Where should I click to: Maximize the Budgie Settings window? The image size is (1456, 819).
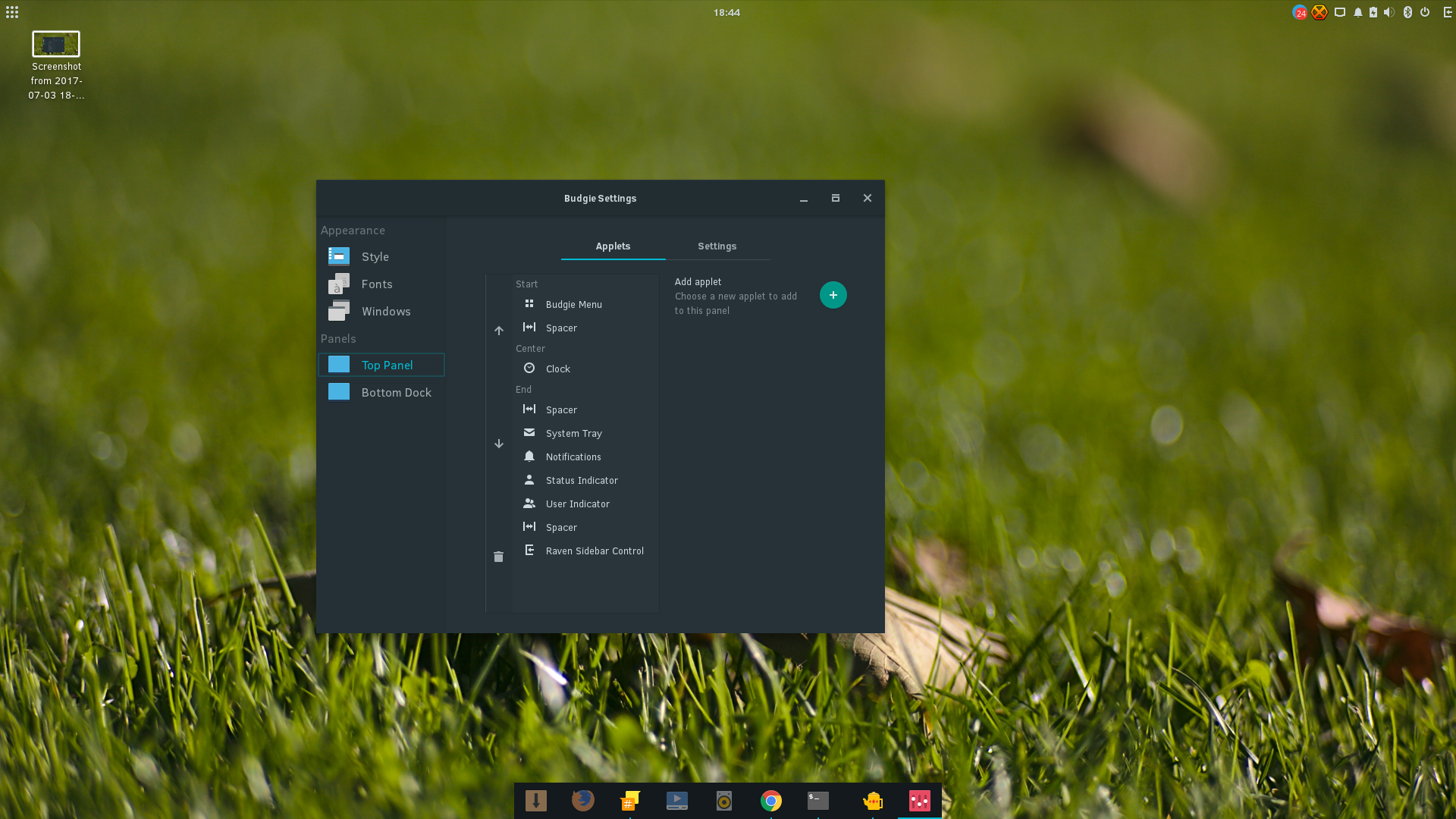tap(836, 198)
